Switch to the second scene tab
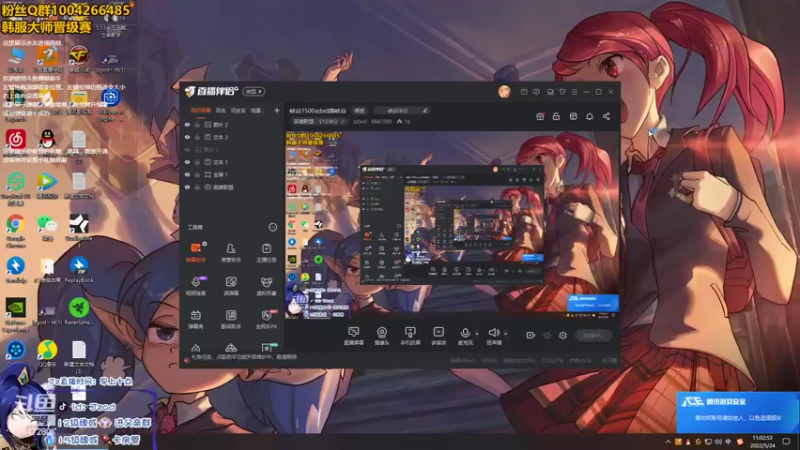The width and height of the screenshot is (800, 450). pyautogui.click(x=220, y=110)
